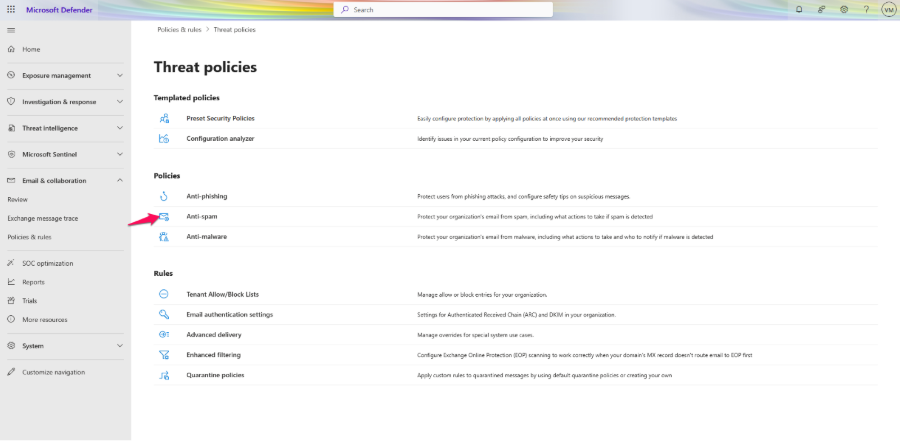Click the Preset Security Policies icon

(164, 118)
